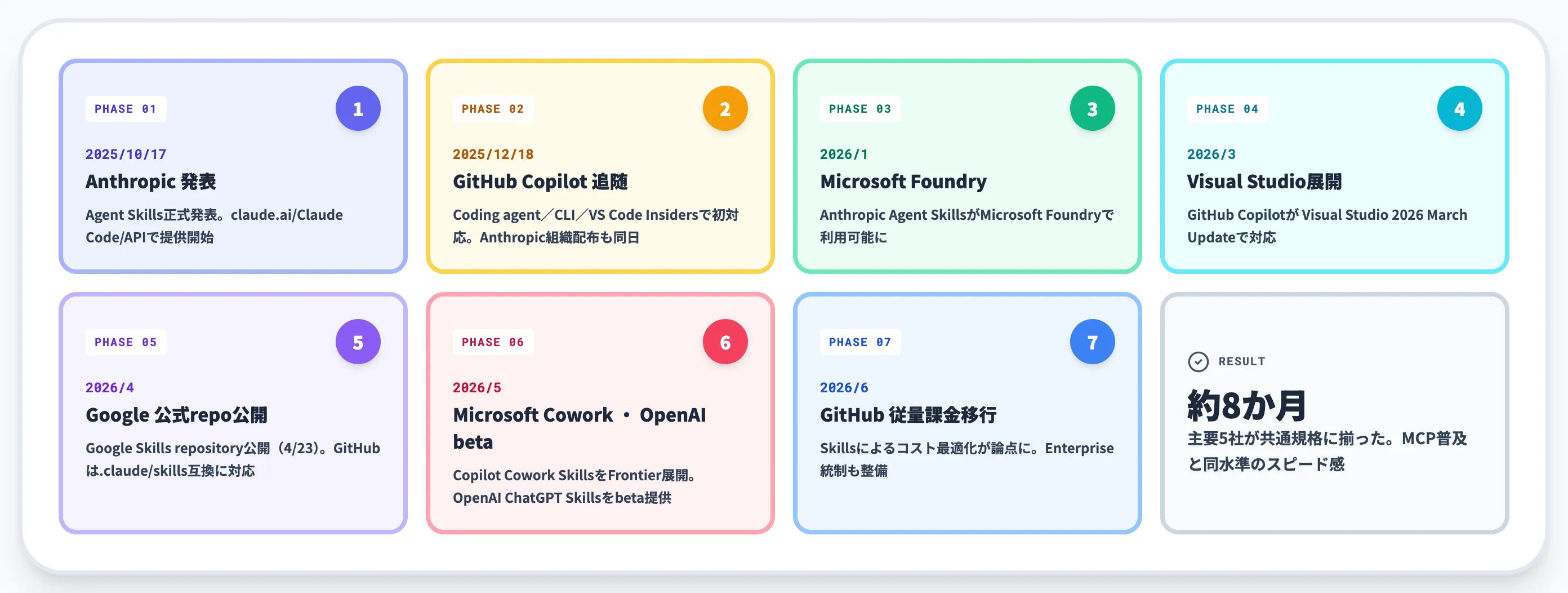This screenshot has width=1568, height=593.
Task: Click the date 2026/1
Action: [x=843, y=154]
